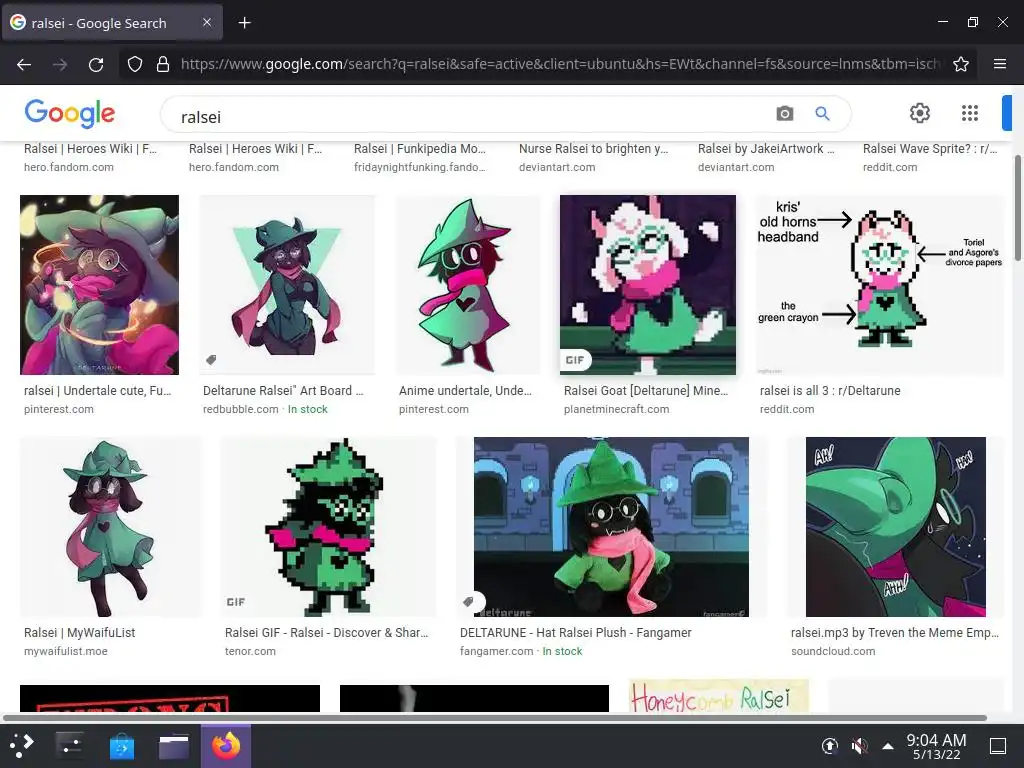
Task: Click the tenor.com source text
Action: [250, 651]
